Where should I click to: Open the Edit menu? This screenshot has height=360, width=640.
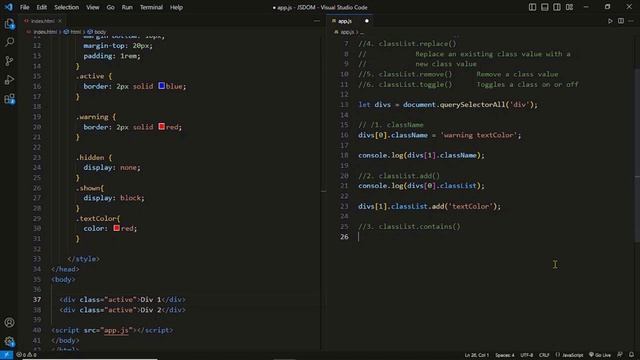click(x=42, y=7)
